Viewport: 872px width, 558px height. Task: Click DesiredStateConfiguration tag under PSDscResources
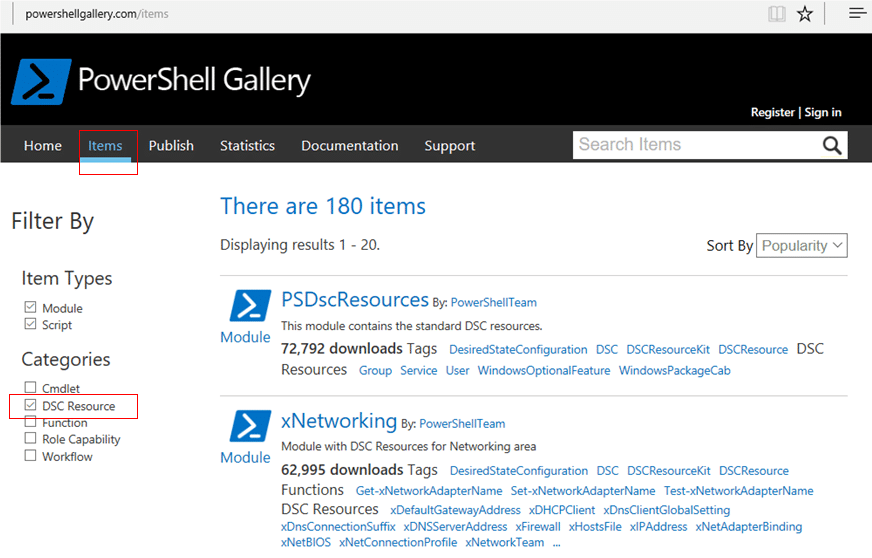click(x=518, y=350)
